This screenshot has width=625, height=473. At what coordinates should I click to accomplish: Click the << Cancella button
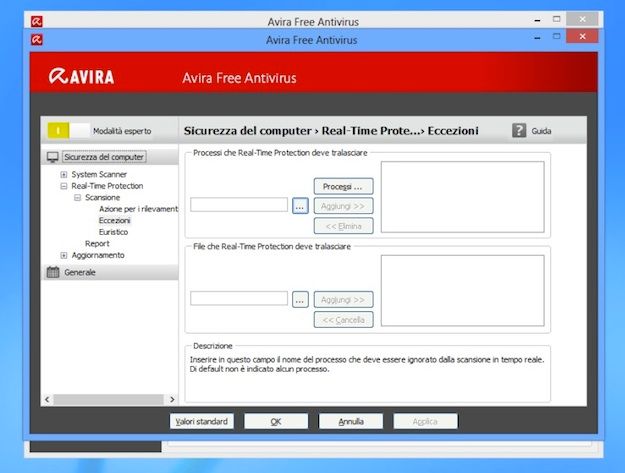click(x=343, y=320)
